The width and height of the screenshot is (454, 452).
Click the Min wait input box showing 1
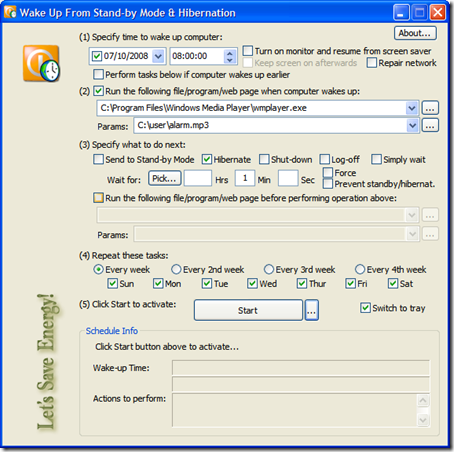point(245,178)
